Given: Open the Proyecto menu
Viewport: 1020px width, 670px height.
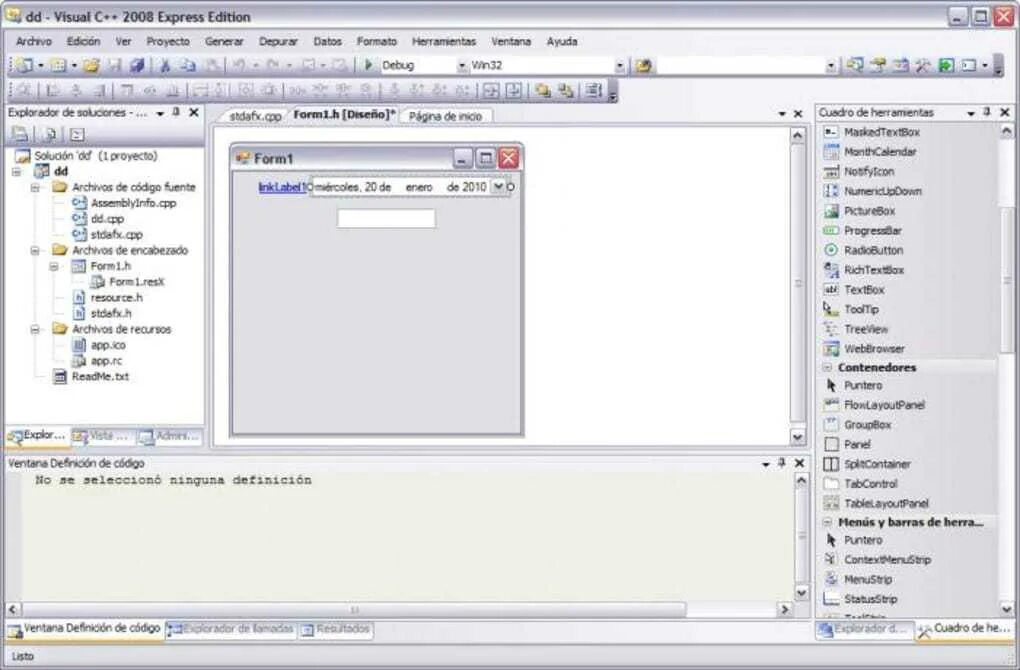Looking at the screenshot, I should coord(168,41).
